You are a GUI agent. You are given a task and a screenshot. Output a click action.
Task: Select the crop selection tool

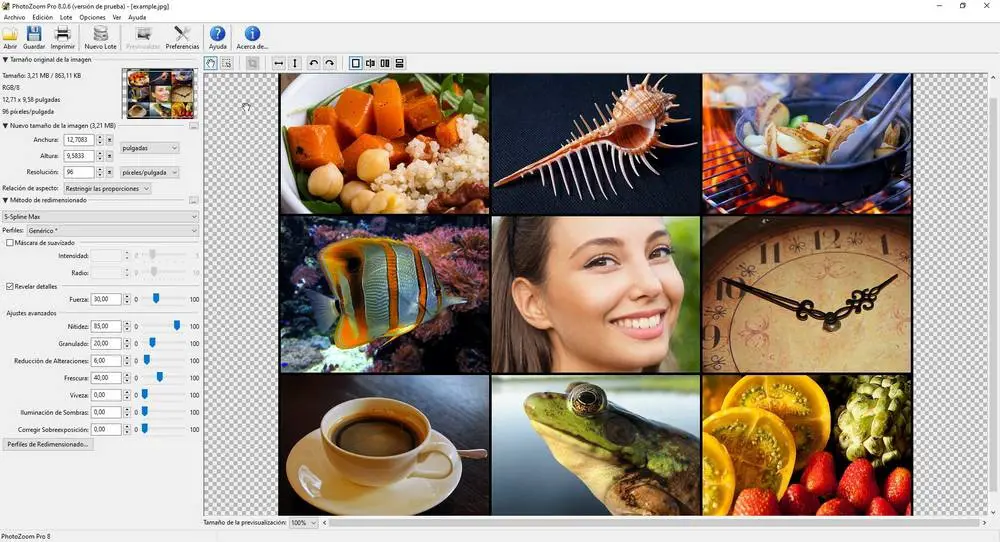tap(226, 63)
